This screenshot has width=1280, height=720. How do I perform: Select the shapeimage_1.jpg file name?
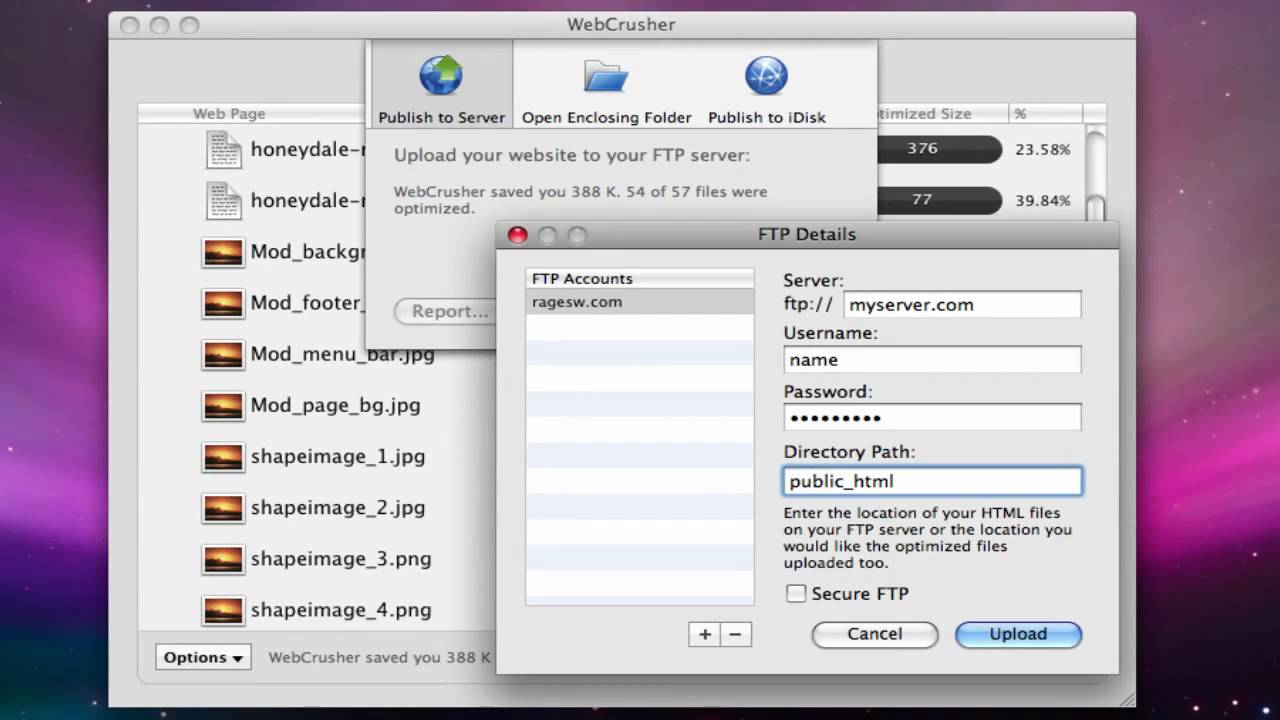tap(338, 457)
